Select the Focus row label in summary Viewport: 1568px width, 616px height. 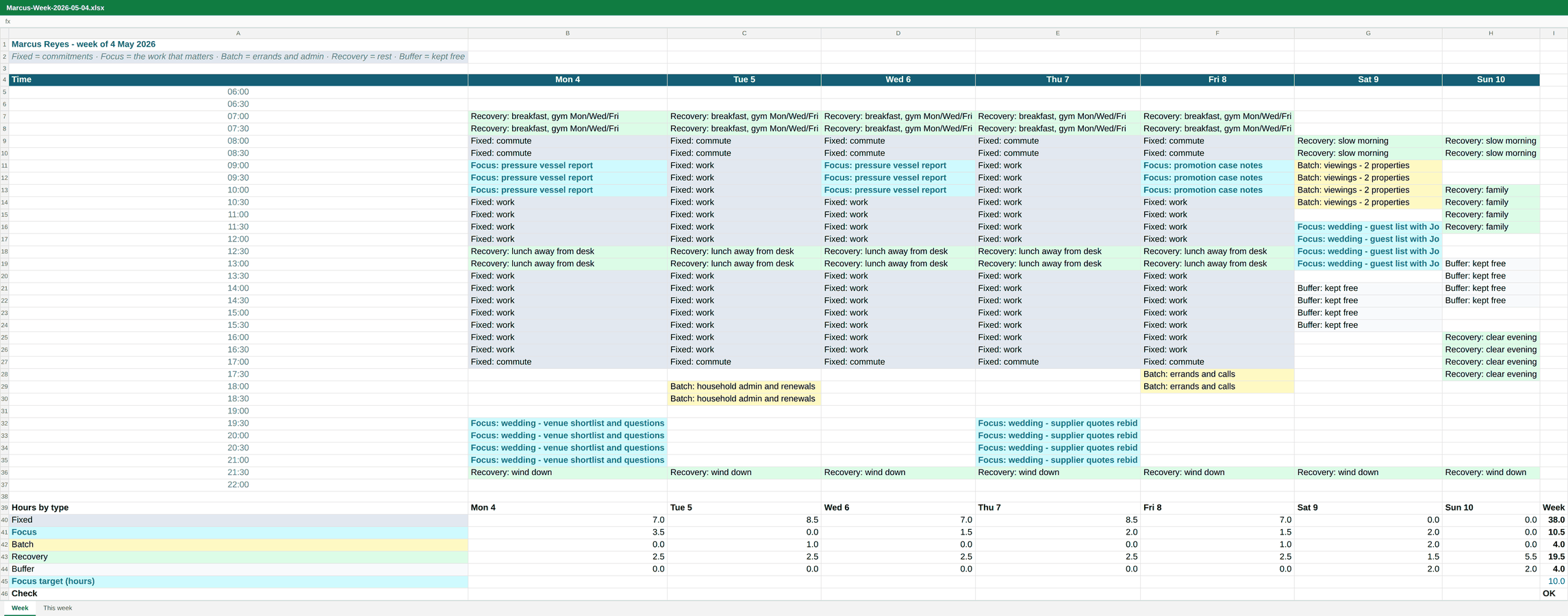238,532
